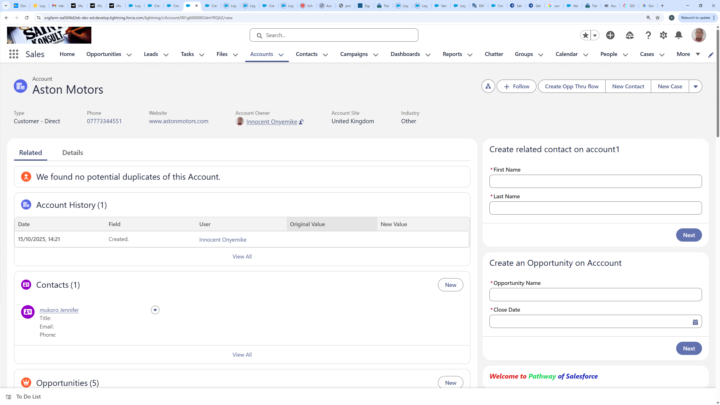
Task: Open the Salesforce Help question mark
Action: tap(647, 35)
